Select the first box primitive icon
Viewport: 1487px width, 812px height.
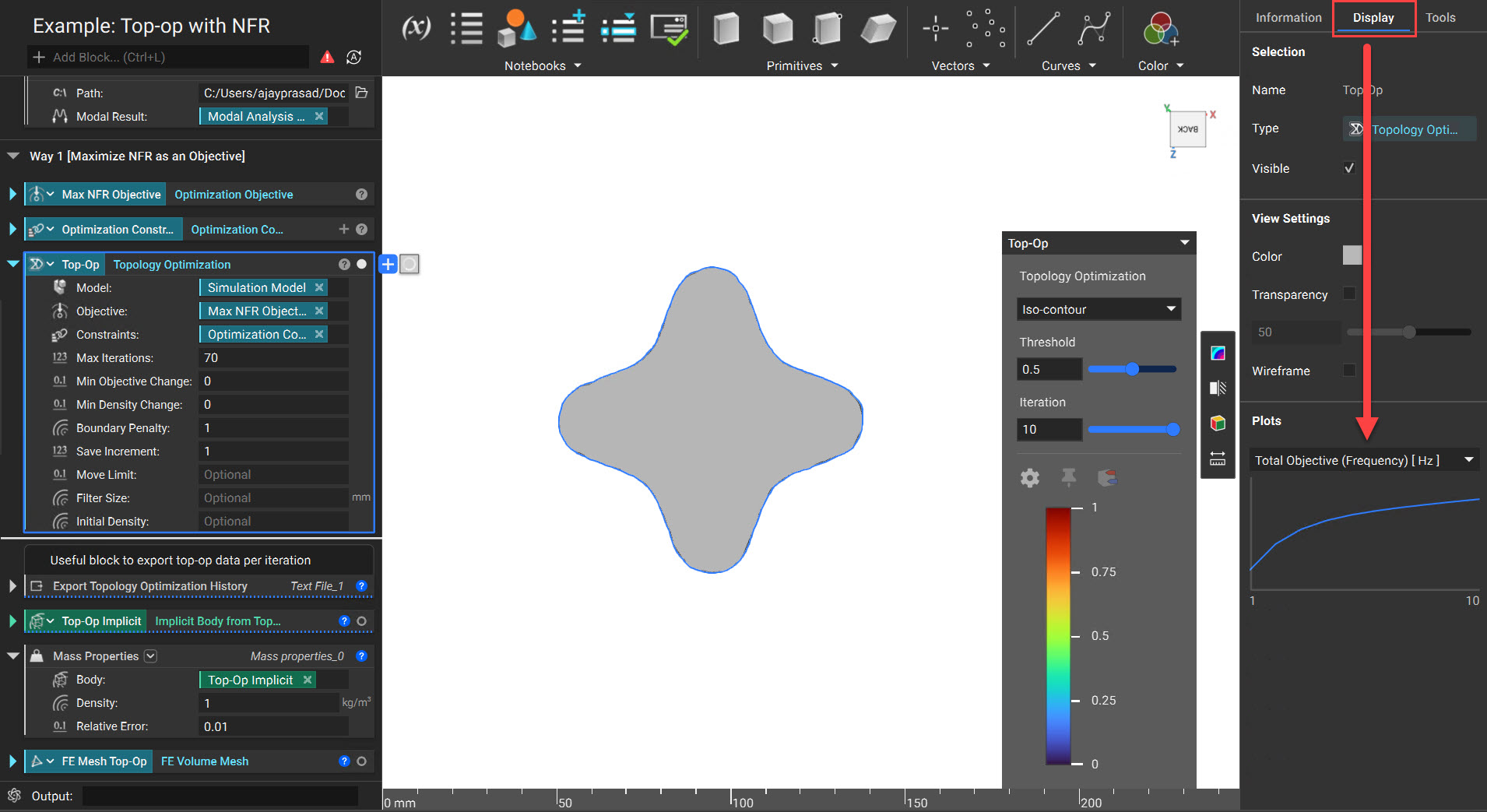726,29
